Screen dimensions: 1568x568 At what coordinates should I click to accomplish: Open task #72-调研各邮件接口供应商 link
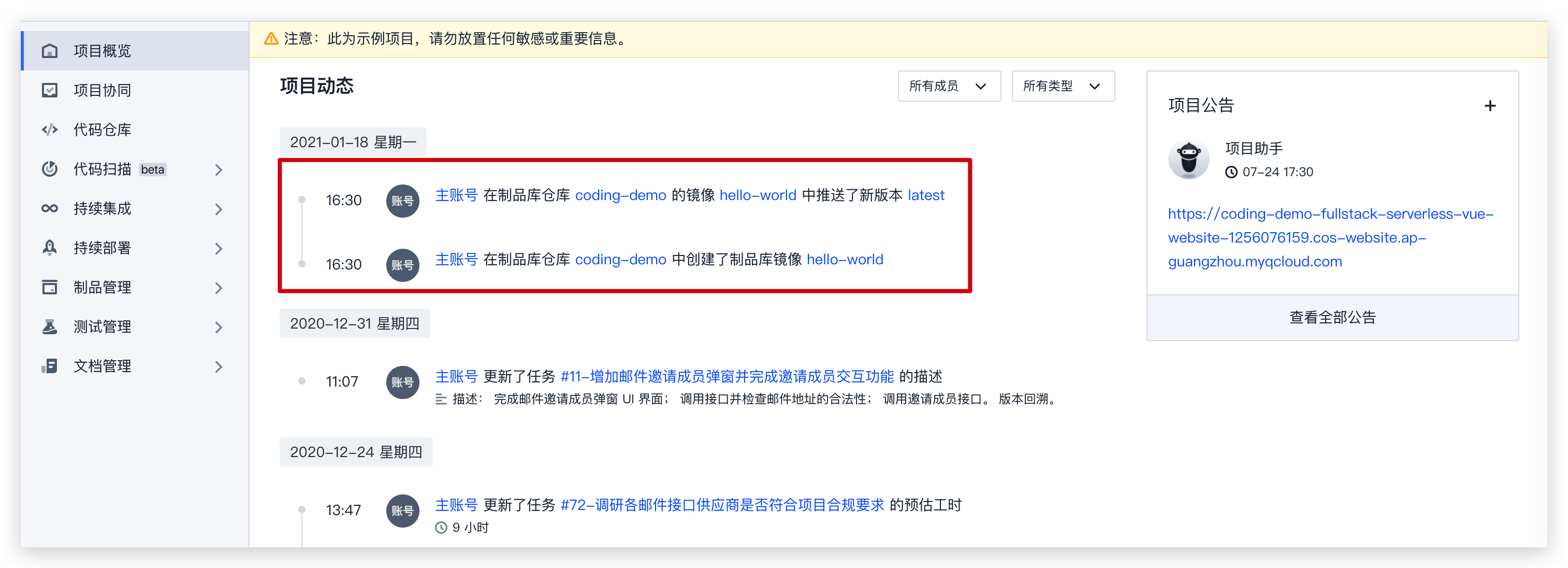tap(722, 505)
